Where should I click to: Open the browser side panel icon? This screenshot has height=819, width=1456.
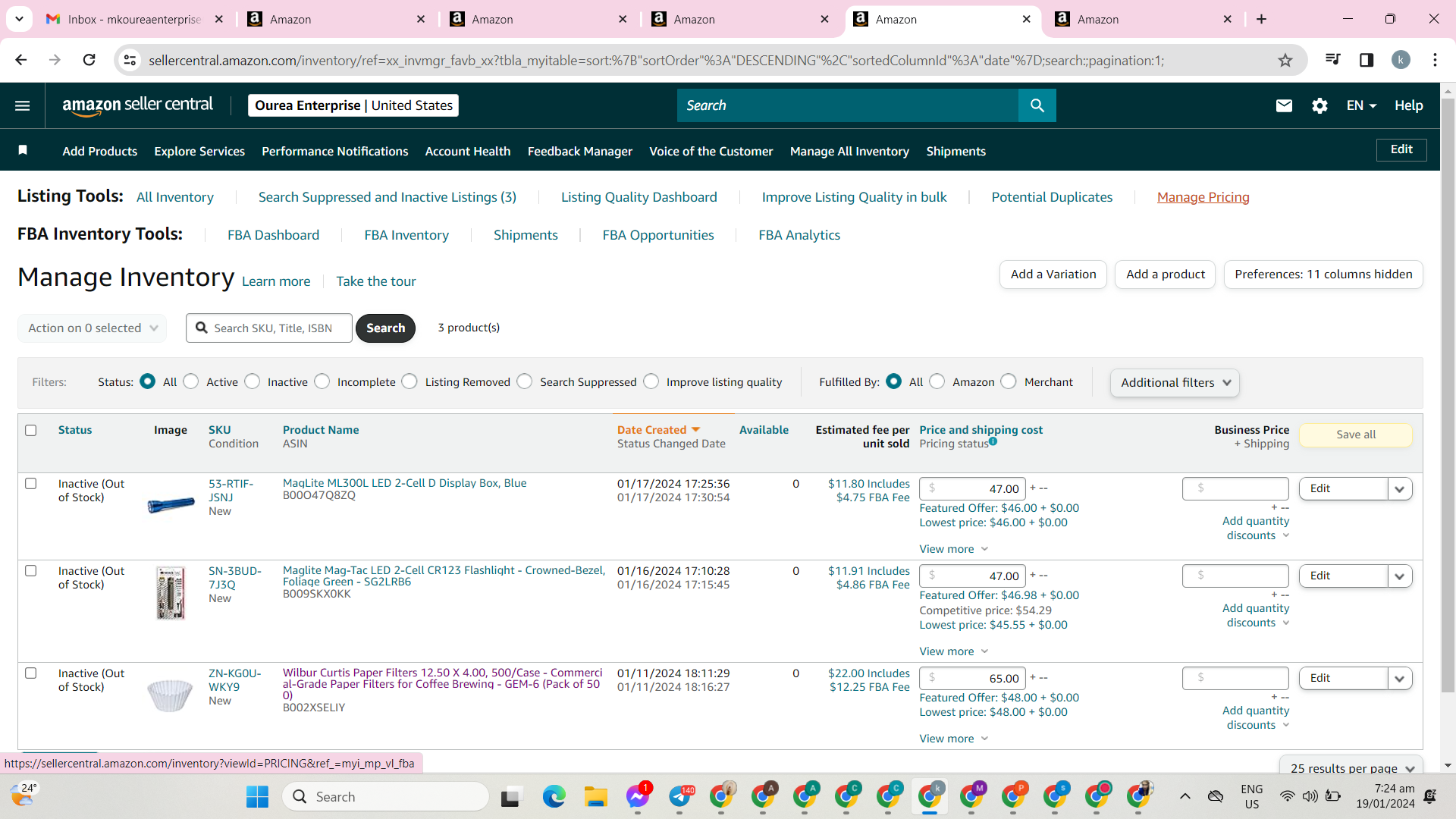pos(1367,60)
